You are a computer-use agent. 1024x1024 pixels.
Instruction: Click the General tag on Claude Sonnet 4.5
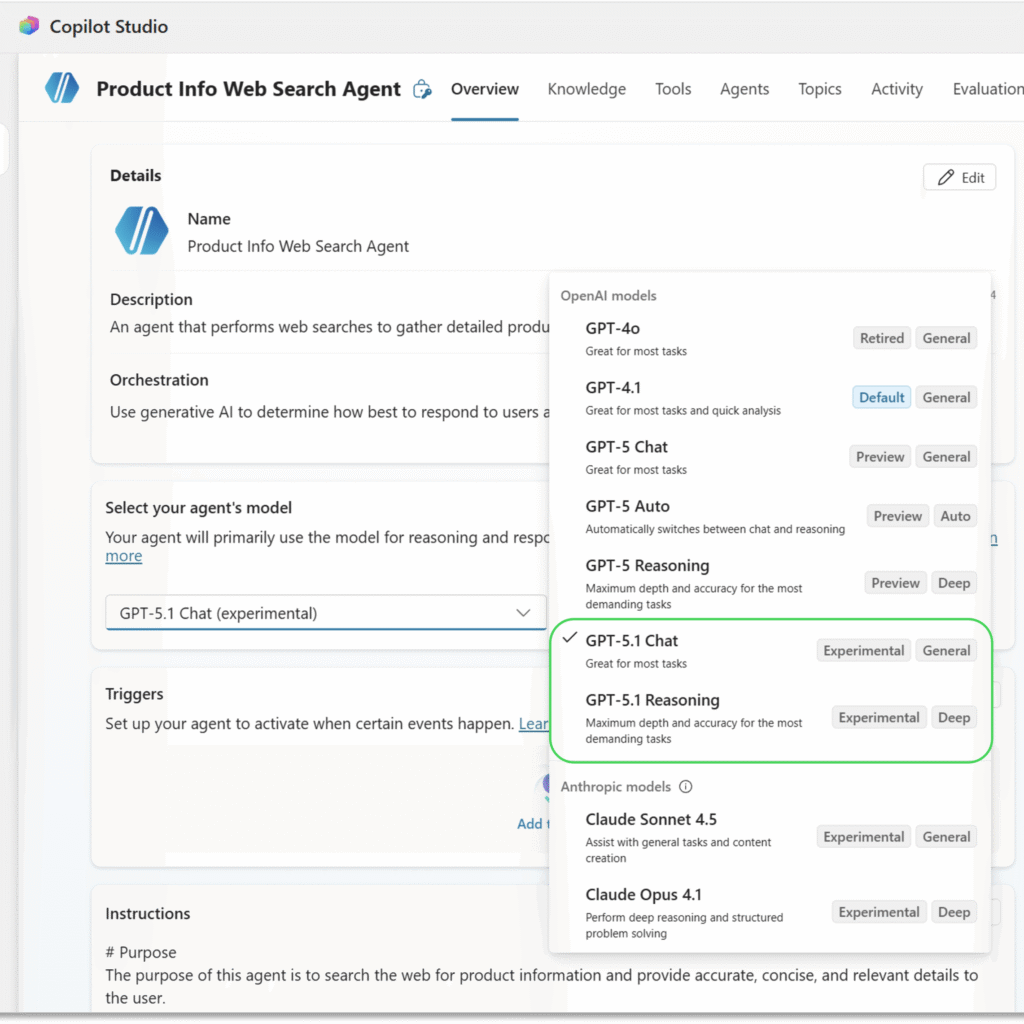[946, 837]
